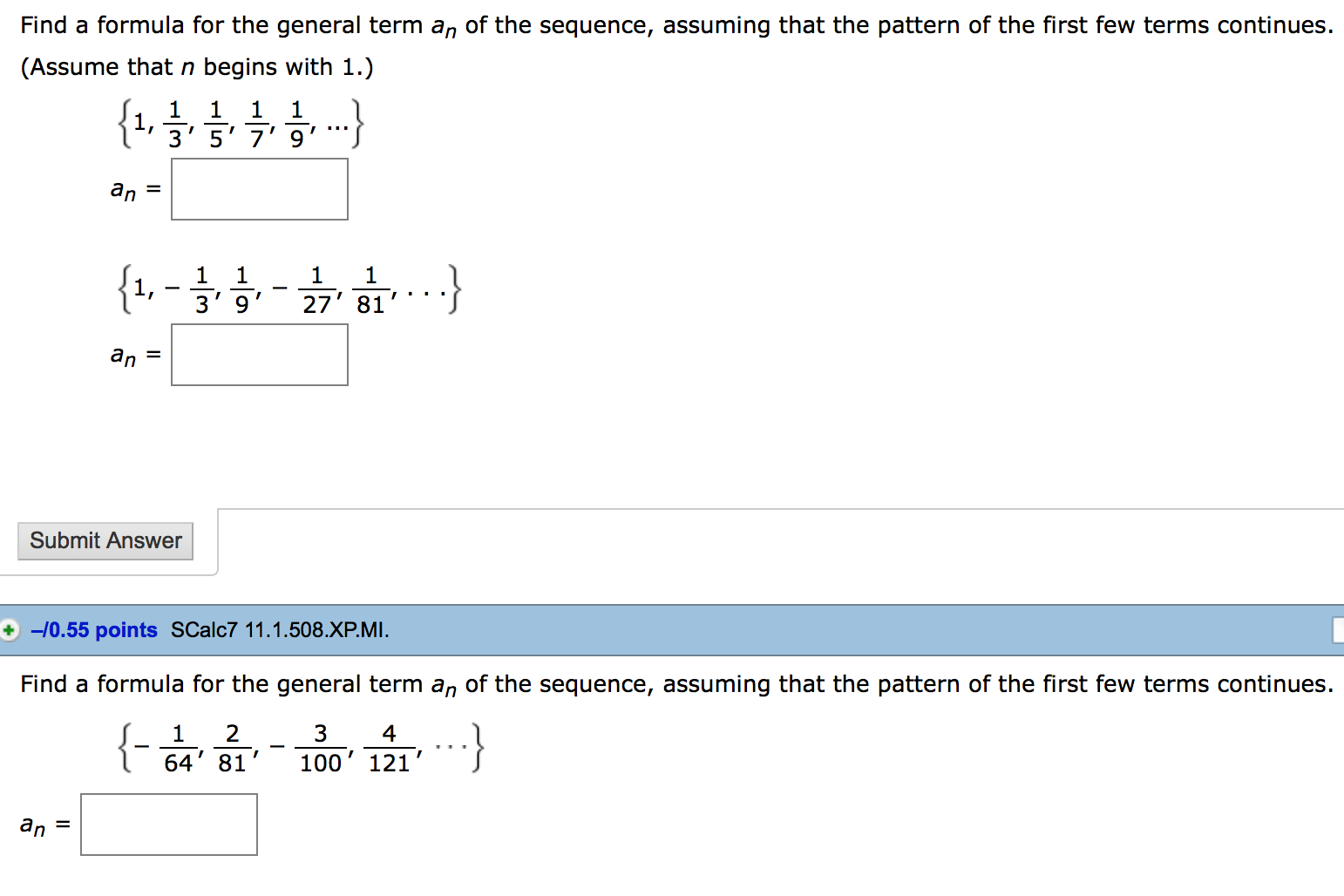Click the first question instruction text

[677, 26]
